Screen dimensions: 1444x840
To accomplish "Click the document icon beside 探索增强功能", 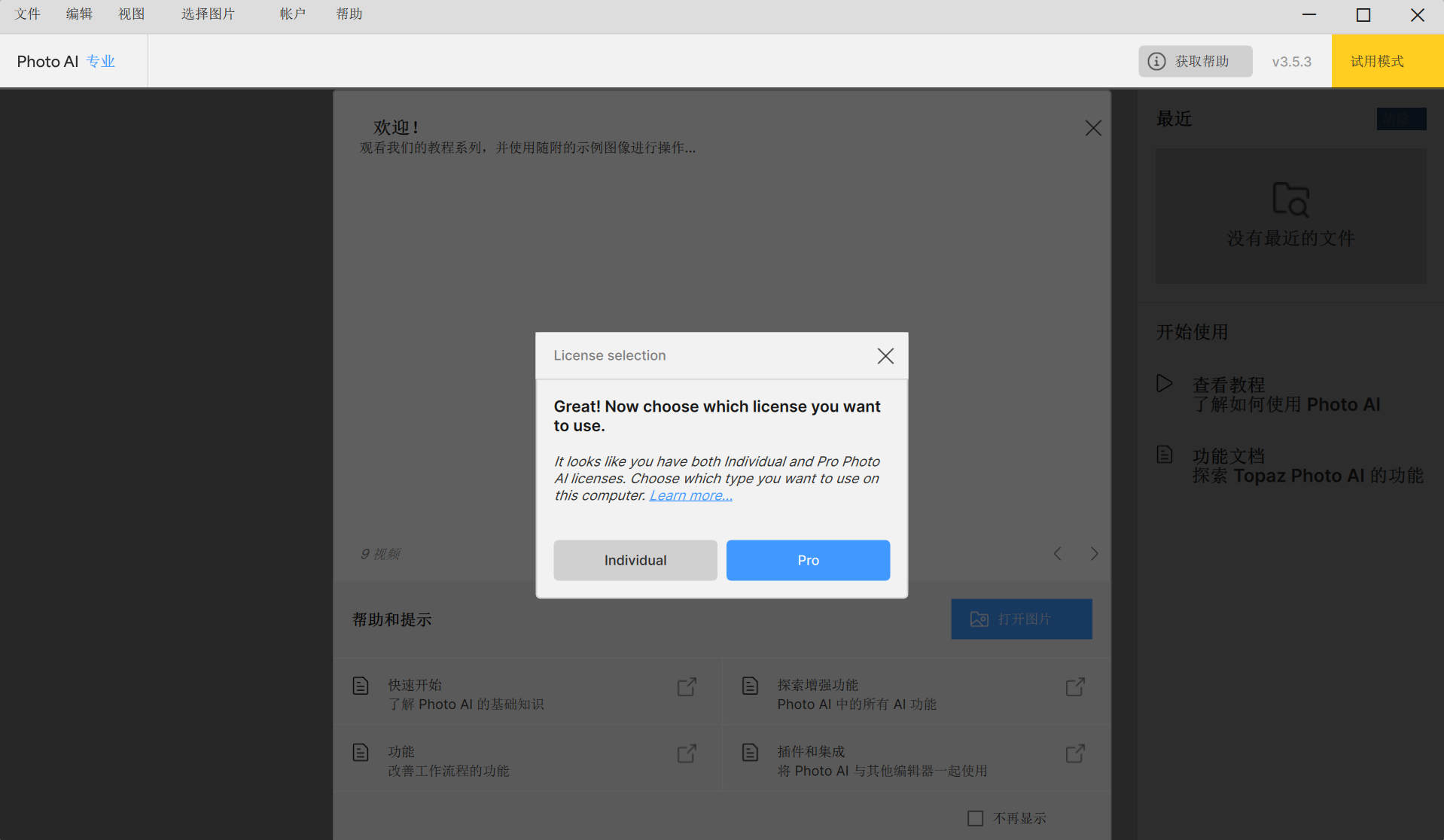I will [750, 686].
